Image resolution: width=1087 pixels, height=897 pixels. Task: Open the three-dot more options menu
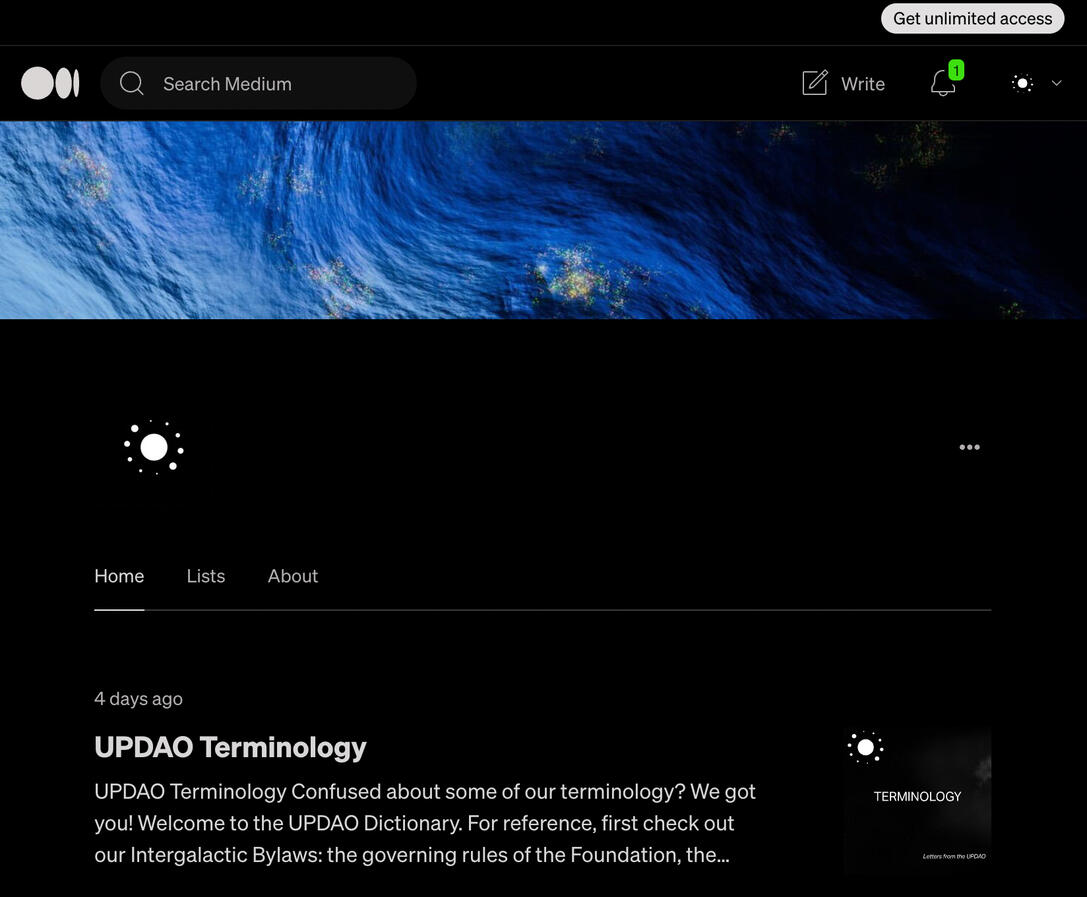(969, 447)
